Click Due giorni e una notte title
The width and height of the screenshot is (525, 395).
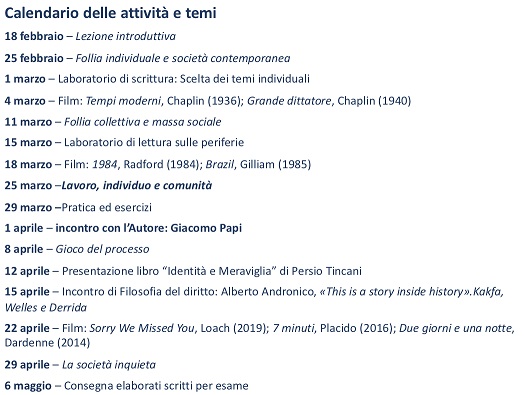click(457, 328)
